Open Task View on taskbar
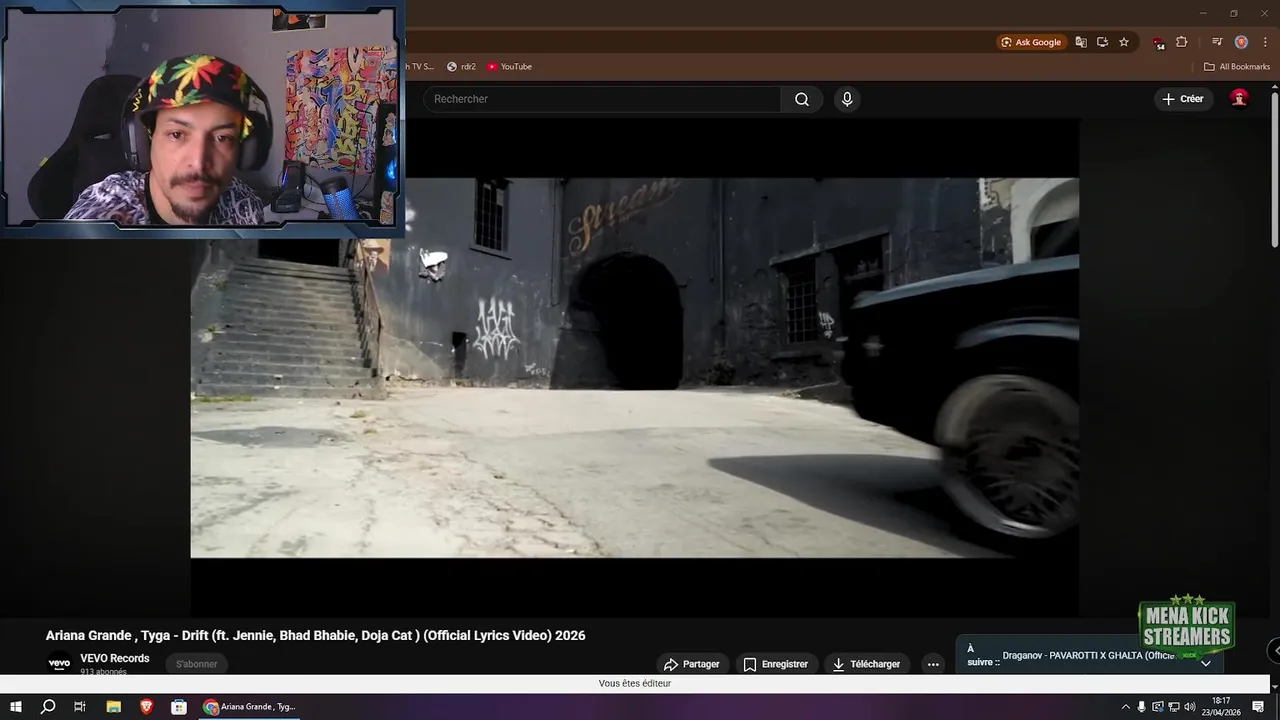The image size is (1280, 720). point(80,707)
